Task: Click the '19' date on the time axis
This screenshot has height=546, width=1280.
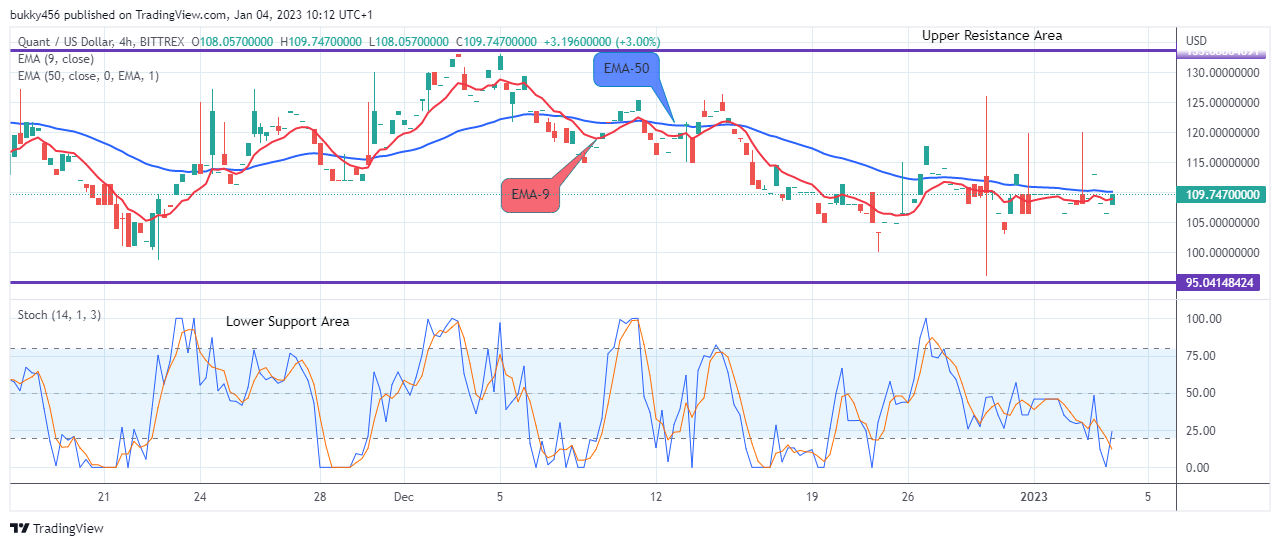Action: [812, 497]
